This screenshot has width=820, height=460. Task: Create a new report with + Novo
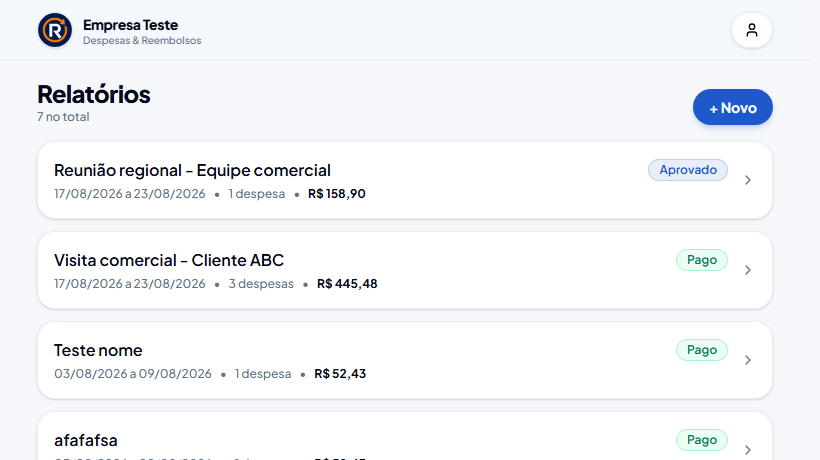tap(733, 107)
